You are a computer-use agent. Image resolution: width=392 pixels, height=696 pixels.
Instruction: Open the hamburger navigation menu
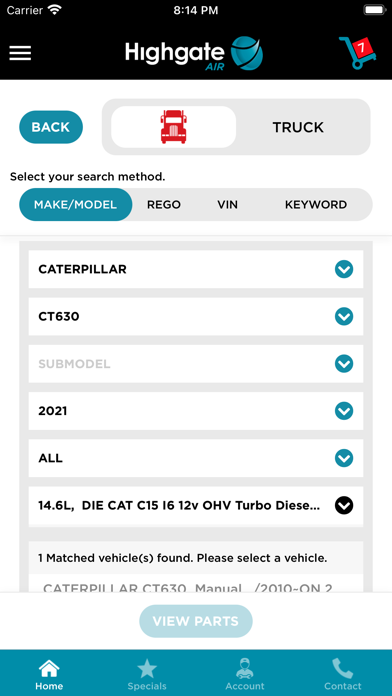pos(20,53)
